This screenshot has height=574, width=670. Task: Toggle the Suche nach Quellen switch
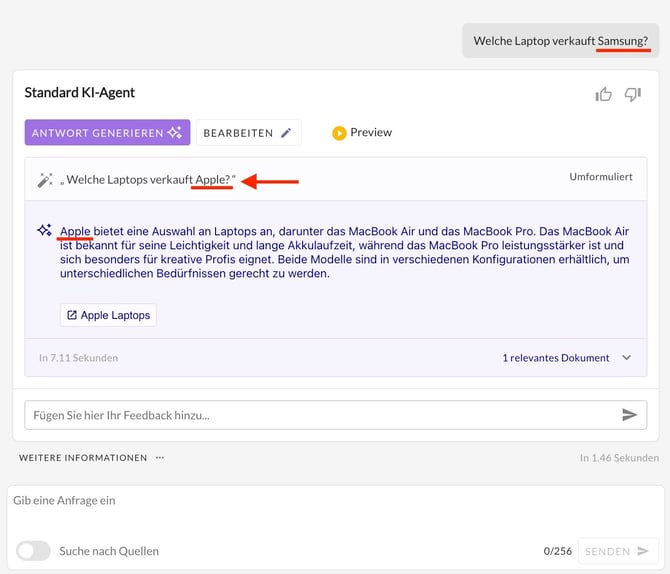(x=33, y=551)
